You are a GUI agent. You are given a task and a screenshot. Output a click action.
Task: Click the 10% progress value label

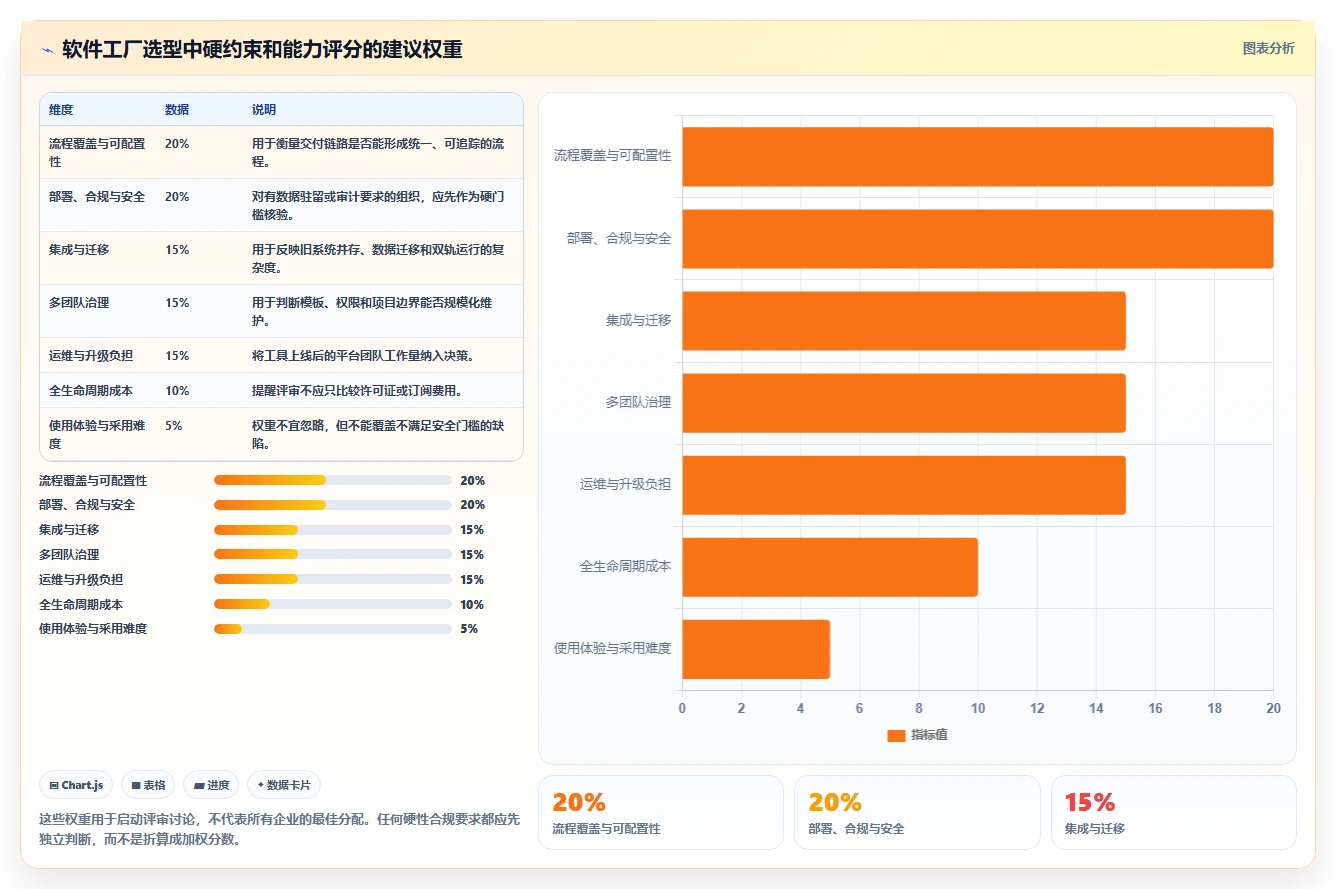tap(472, 604)
